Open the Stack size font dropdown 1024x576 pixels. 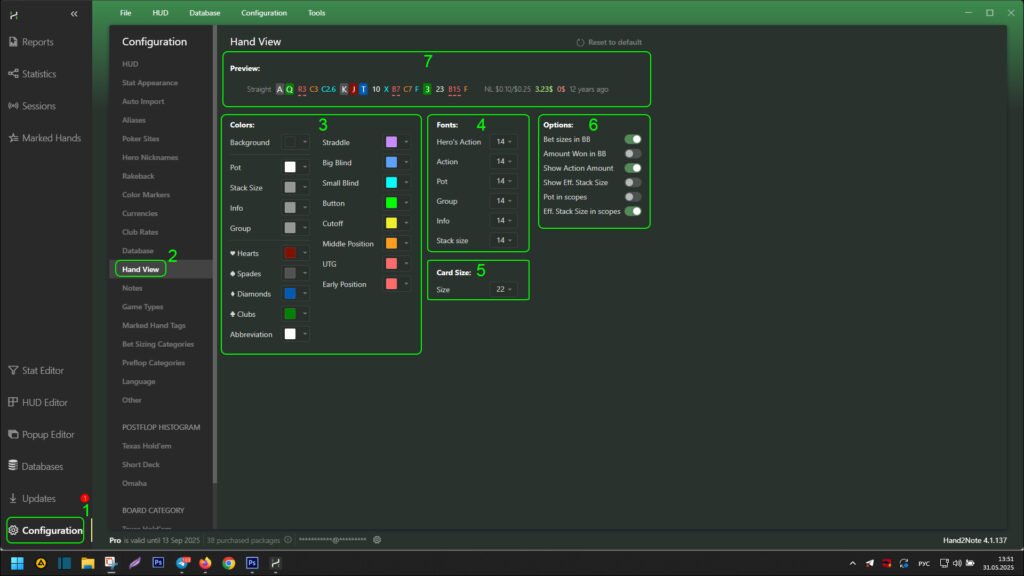[x=503, y=241]
